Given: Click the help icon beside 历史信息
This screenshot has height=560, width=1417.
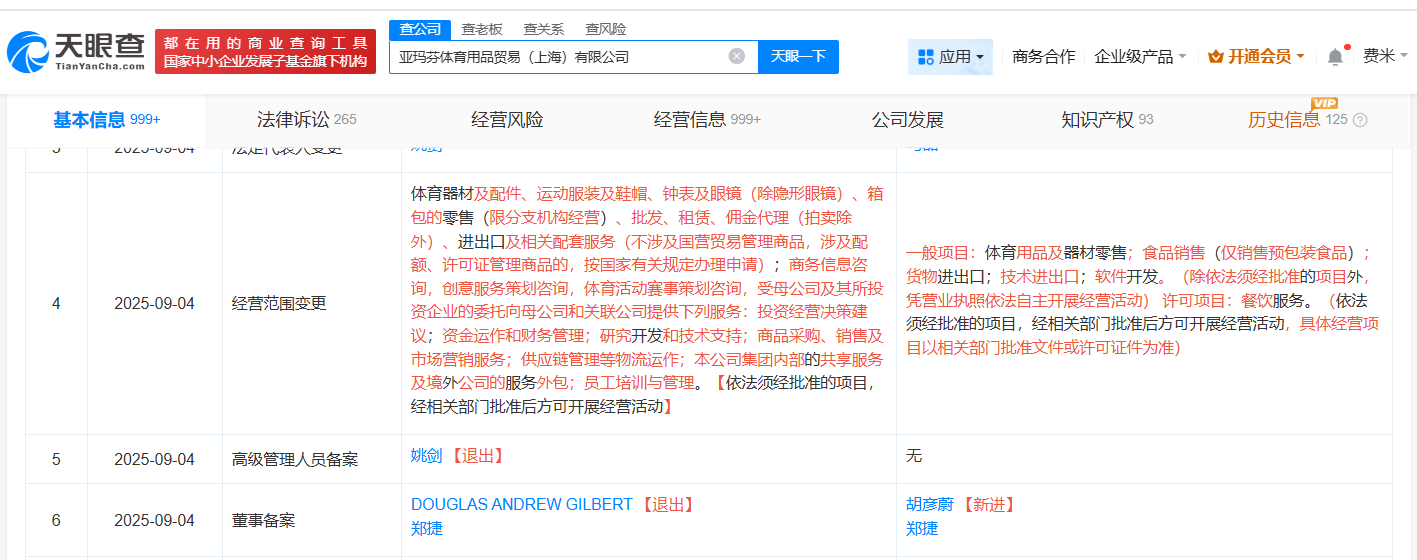Looking at the screenshot, I should pyautogui.click(x=1360, y=120).
